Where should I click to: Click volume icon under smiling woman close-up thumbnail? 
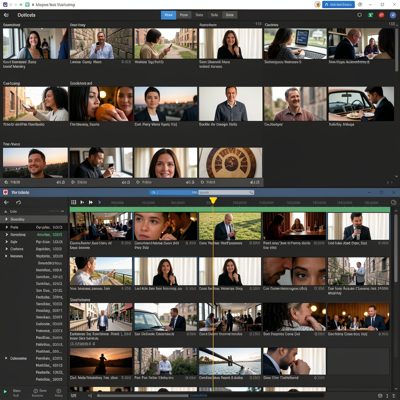point(190,182)
